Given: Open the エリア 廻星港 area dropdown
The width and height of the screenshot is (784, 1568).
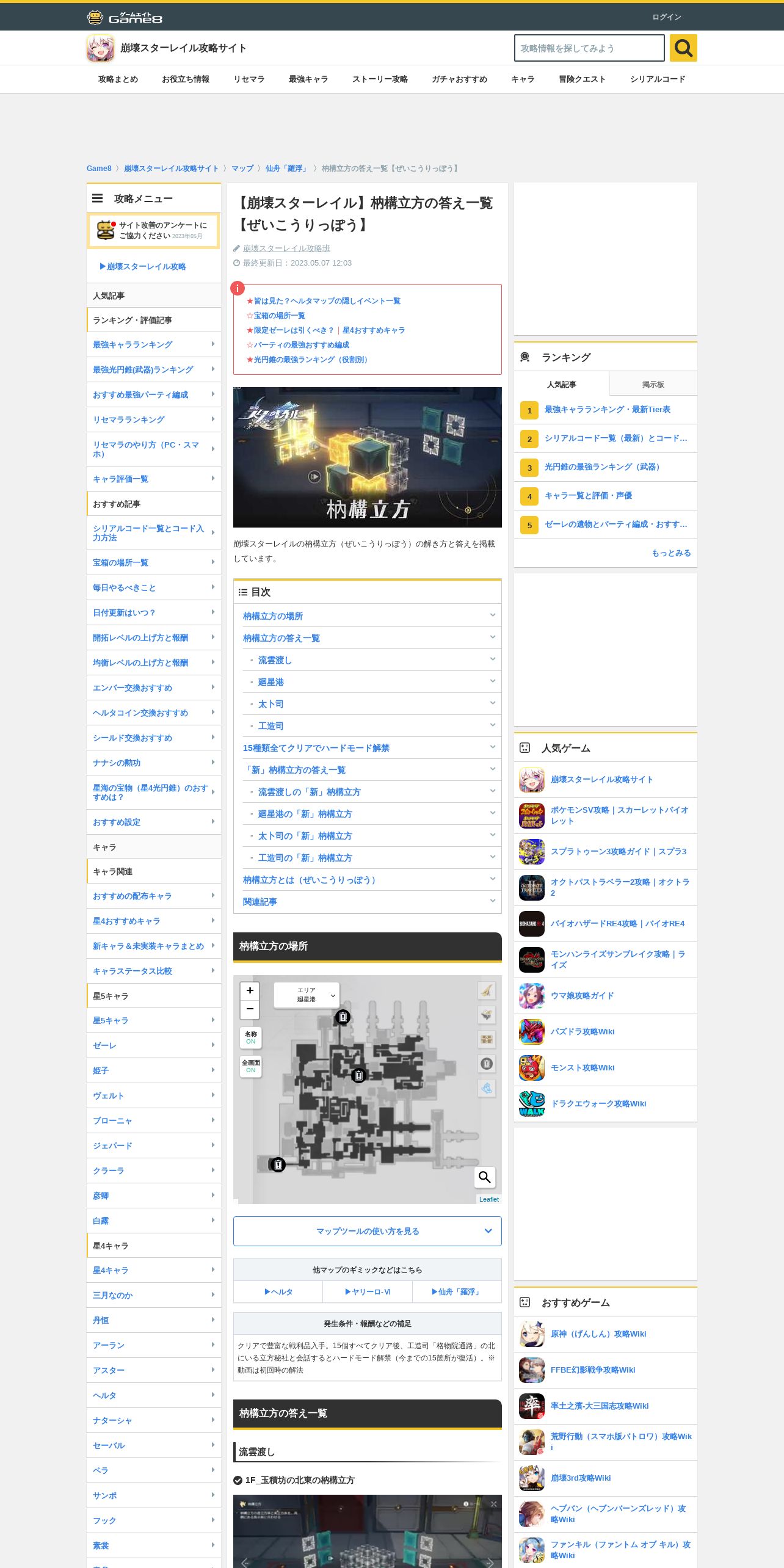Looking at the screenshot, I should click(307, 995).
